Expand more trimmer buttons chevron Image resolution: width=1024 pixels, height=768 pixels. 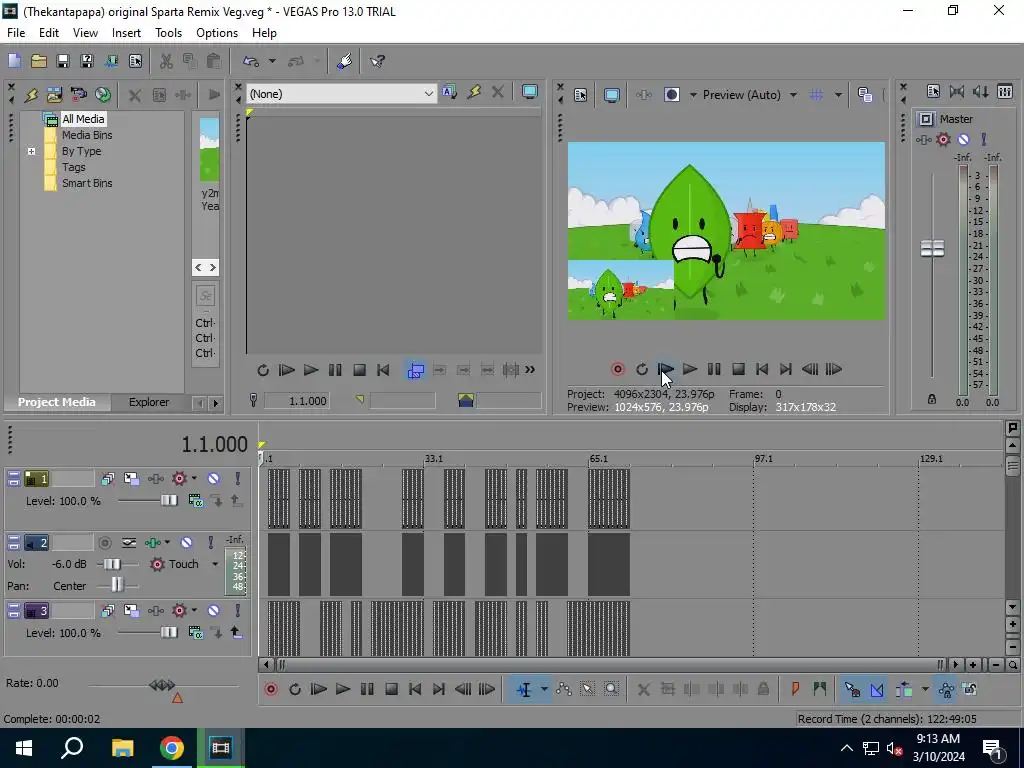[x=530, y=370]
